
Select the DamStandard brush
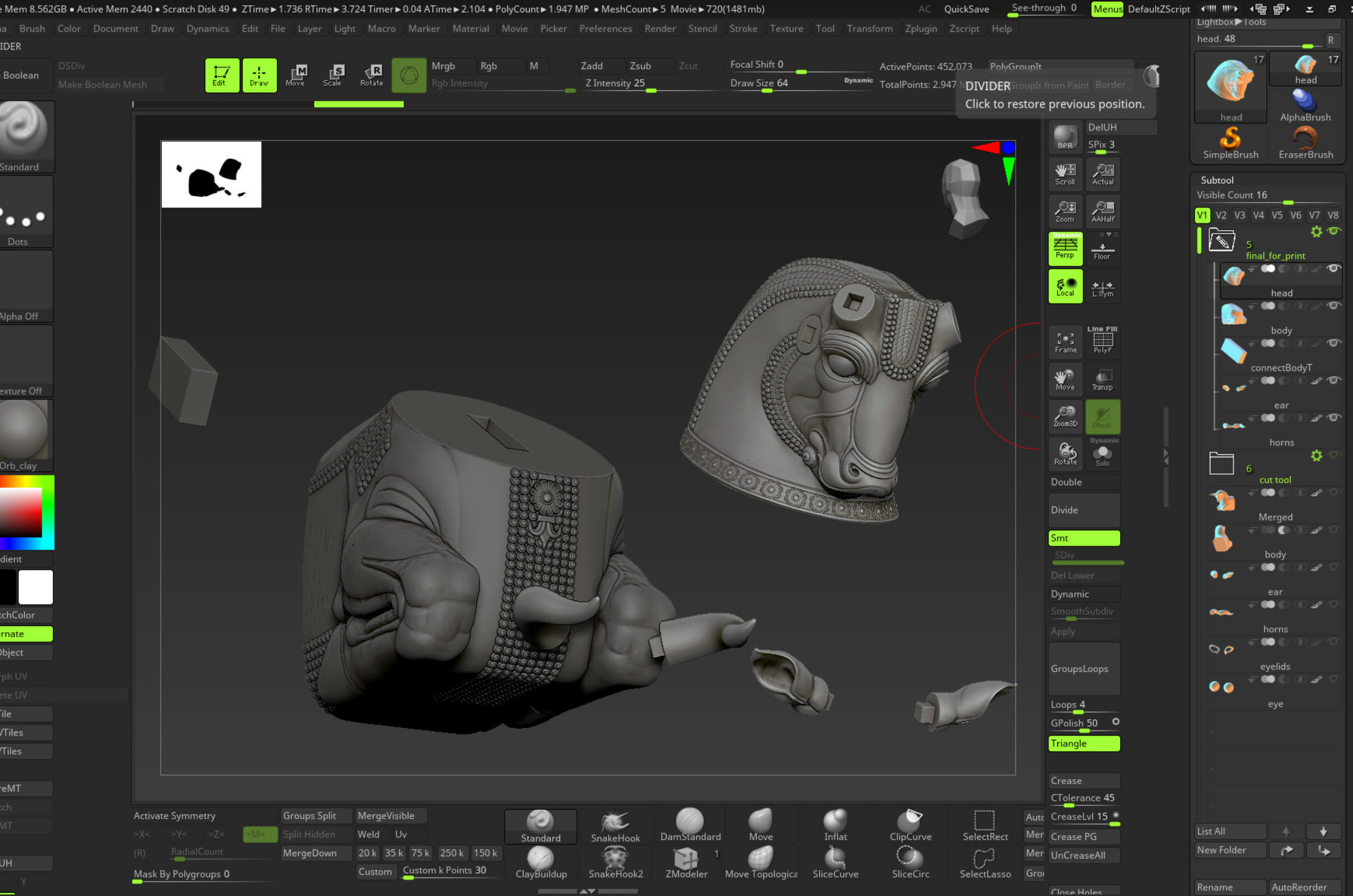[x=690, y=826]
